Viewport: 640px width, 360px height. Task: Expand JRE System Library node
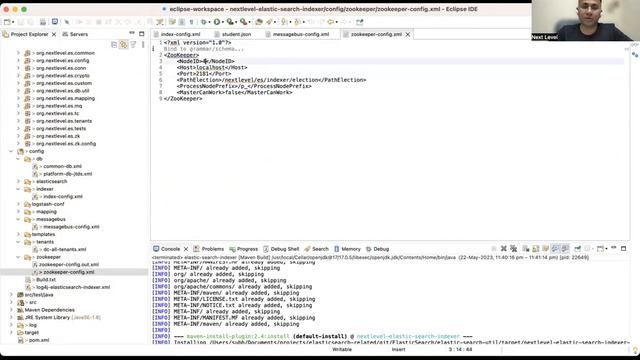click(x=11, y=317)
